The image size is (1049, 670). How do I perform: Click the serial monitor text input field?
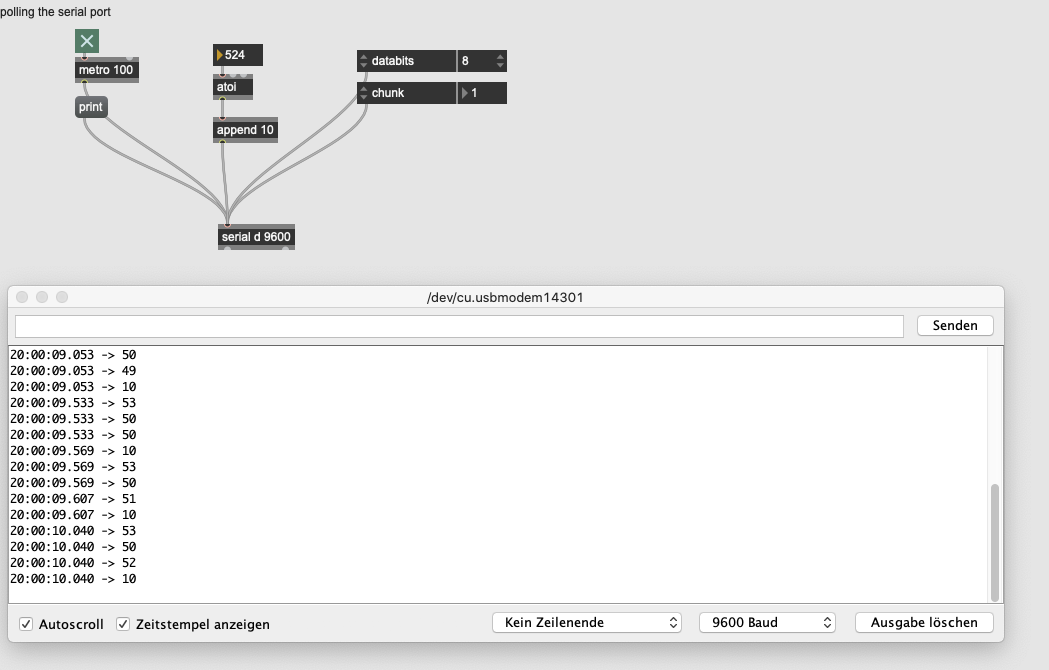click(x=459, y=326)
